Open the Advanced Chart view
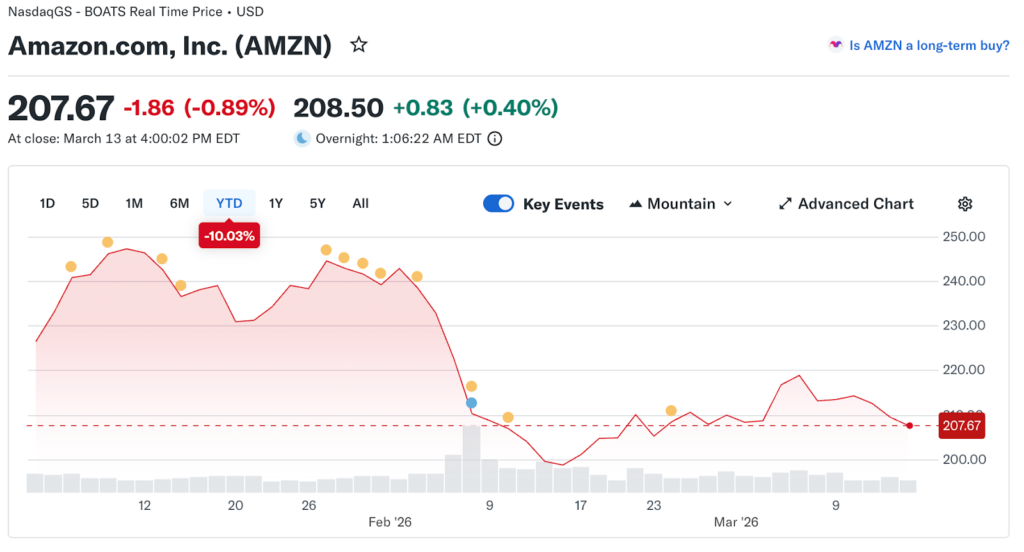 click(855, 204)
